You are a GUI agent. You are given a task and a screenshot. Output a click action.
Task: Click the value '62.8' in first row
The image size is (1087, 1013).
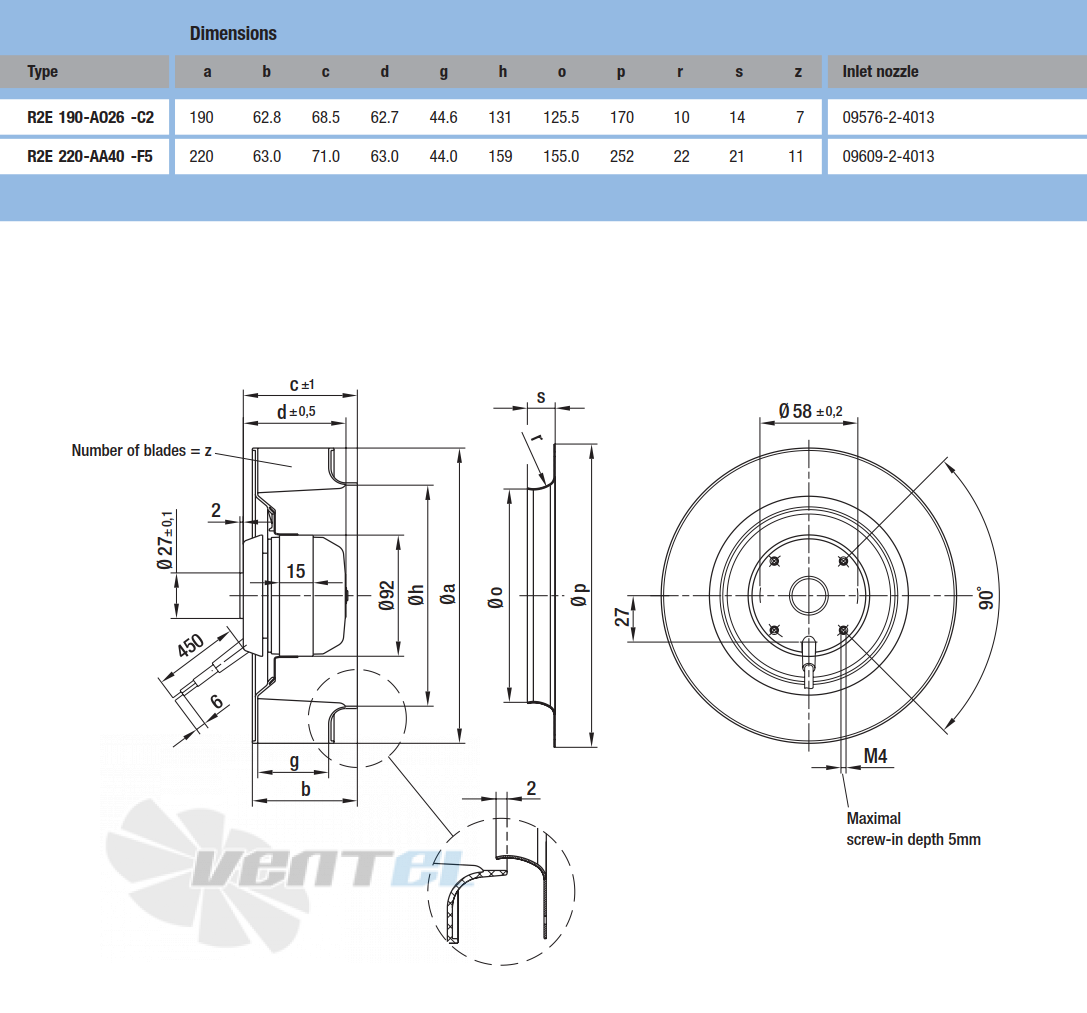coord(267,117)
